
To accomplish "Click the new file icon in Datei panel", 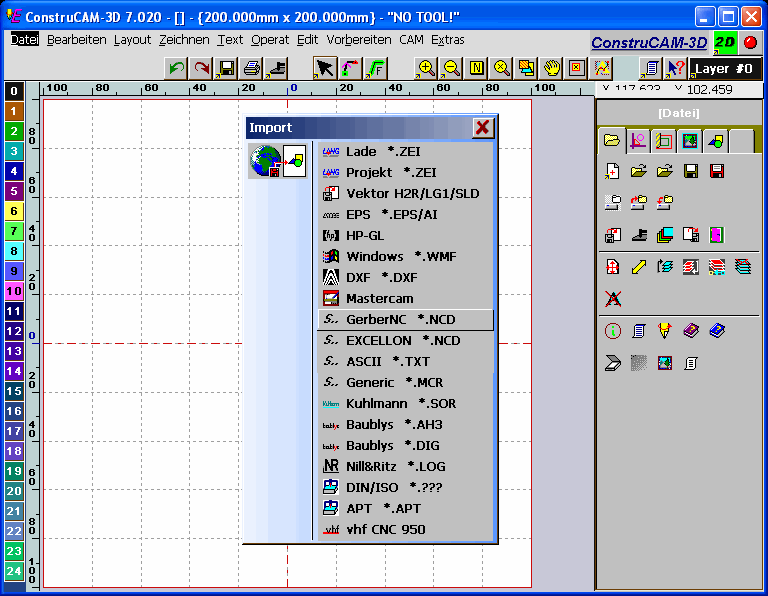I will [x=612, y=172].
